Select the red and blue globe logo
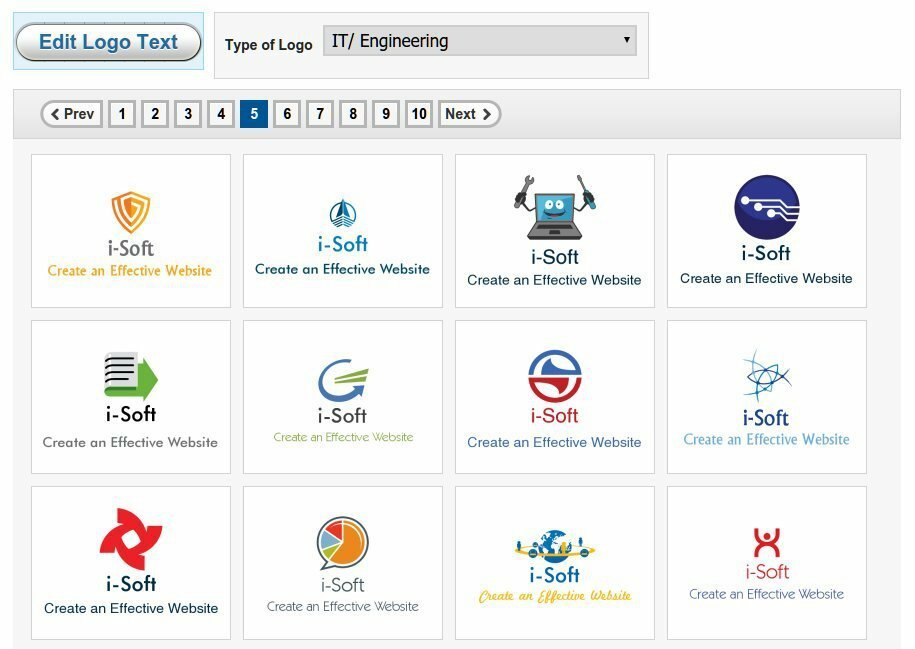This screenshot has height=649, width=915. tap(554, 377)
